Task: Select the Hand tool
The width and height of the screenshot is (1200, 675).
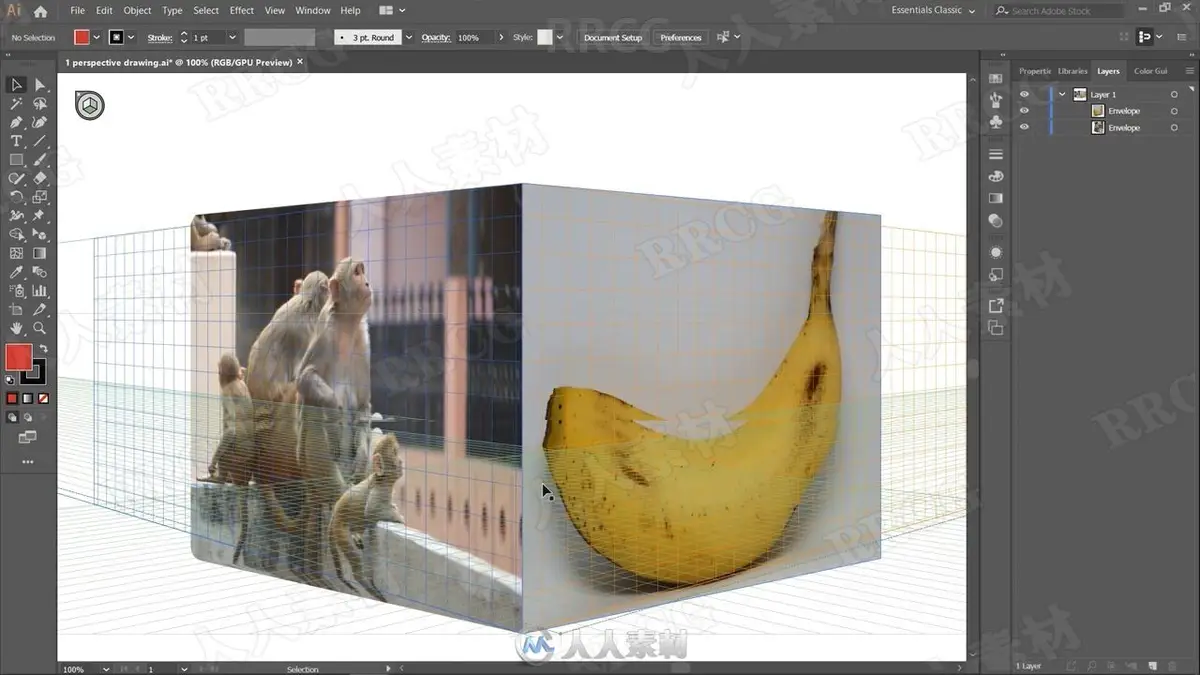Action: click(x=17, y=328)
